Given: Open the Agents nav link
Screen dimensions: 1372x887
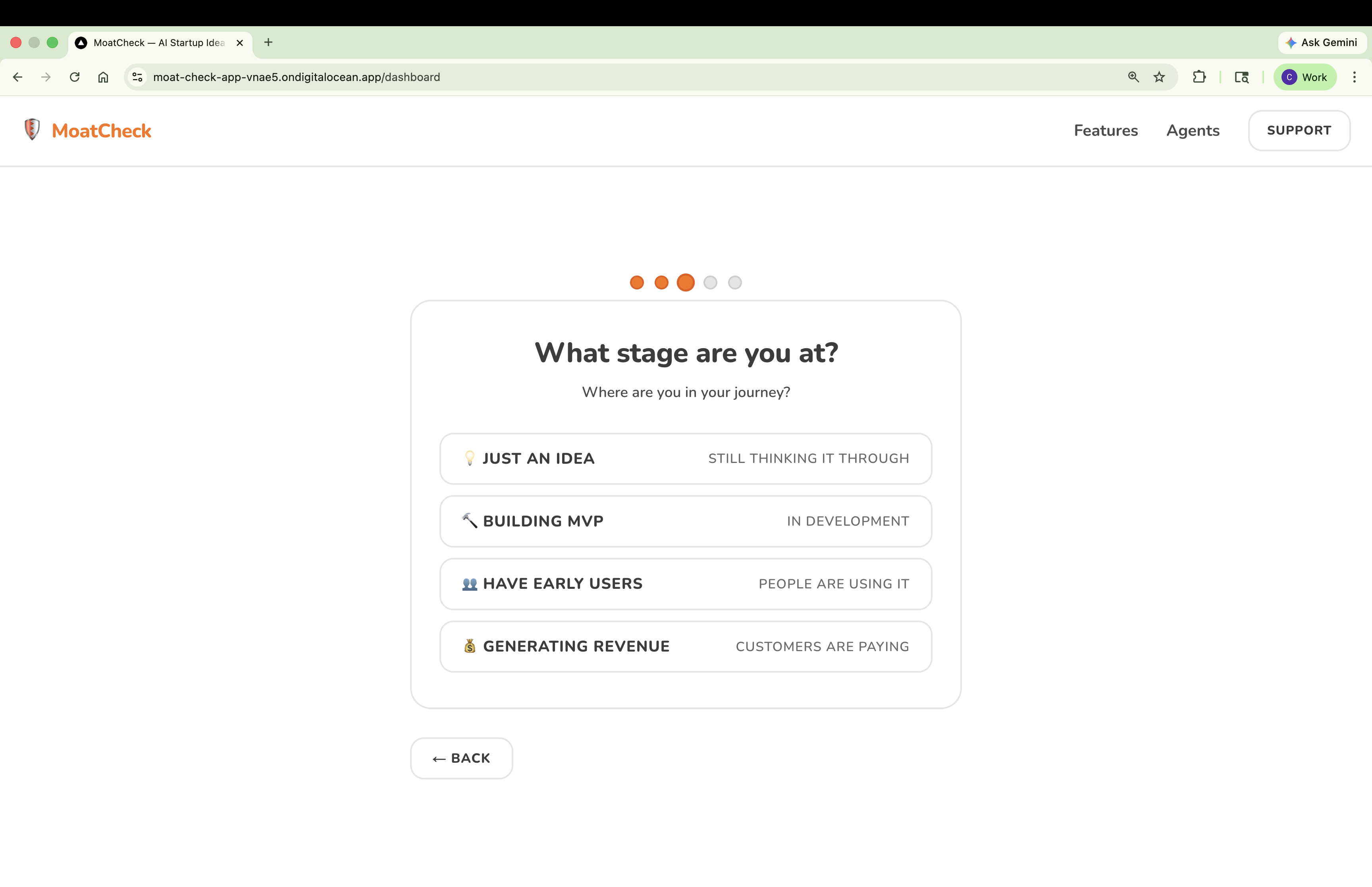Looking at the screenshot, I should coord(1193,131).
